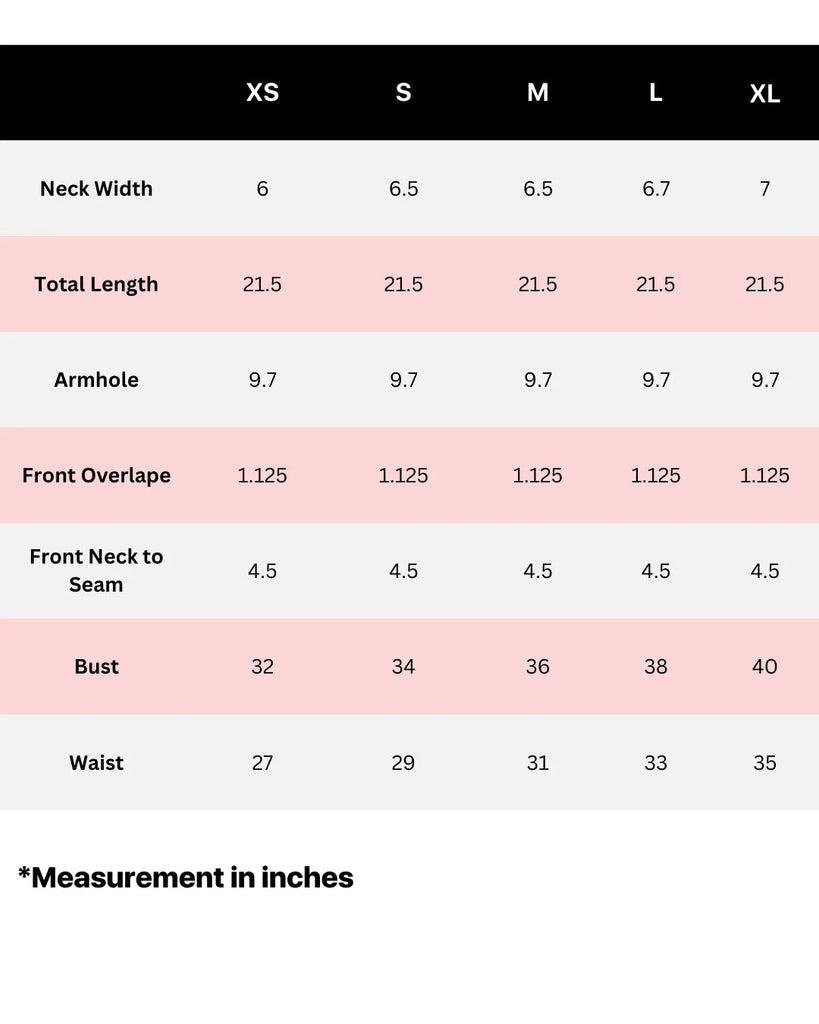Image resolution: width=819 pixels, height=1024 pixels.
Task: Select the Bust value 40
Action: pos(765,666)
